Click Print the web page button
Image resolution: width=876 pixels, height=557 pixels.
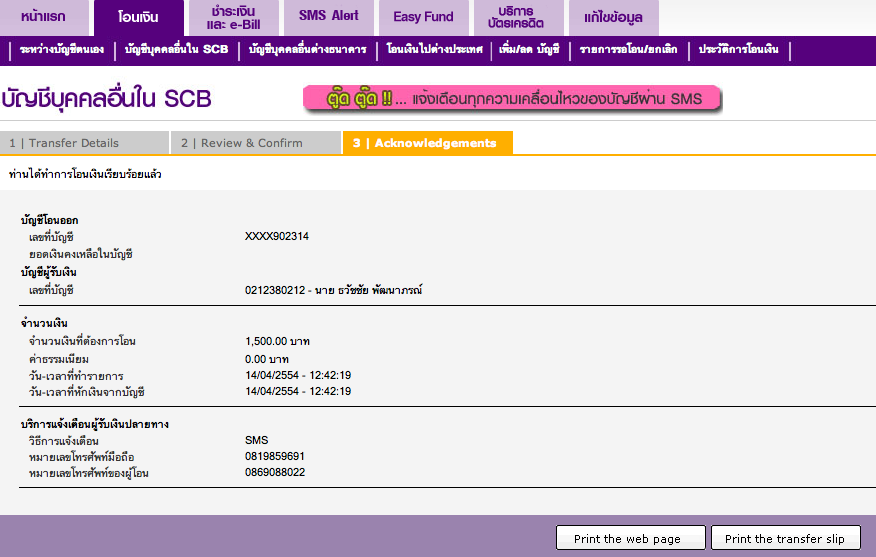point(631,538)
